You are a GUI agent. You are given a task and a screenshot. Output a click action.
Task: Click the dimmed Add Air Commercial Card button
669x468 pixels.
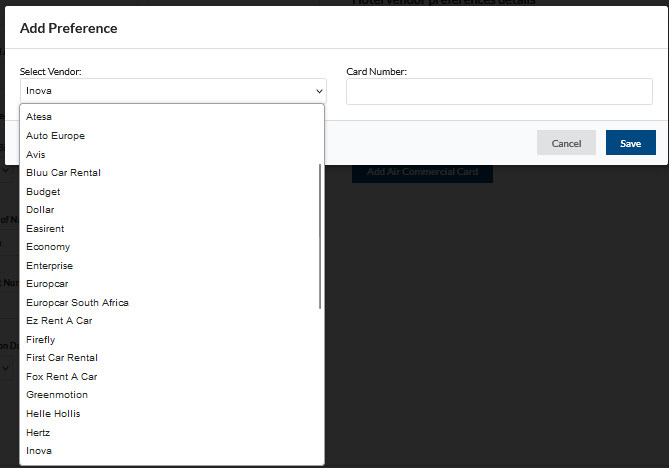(422, 172)
